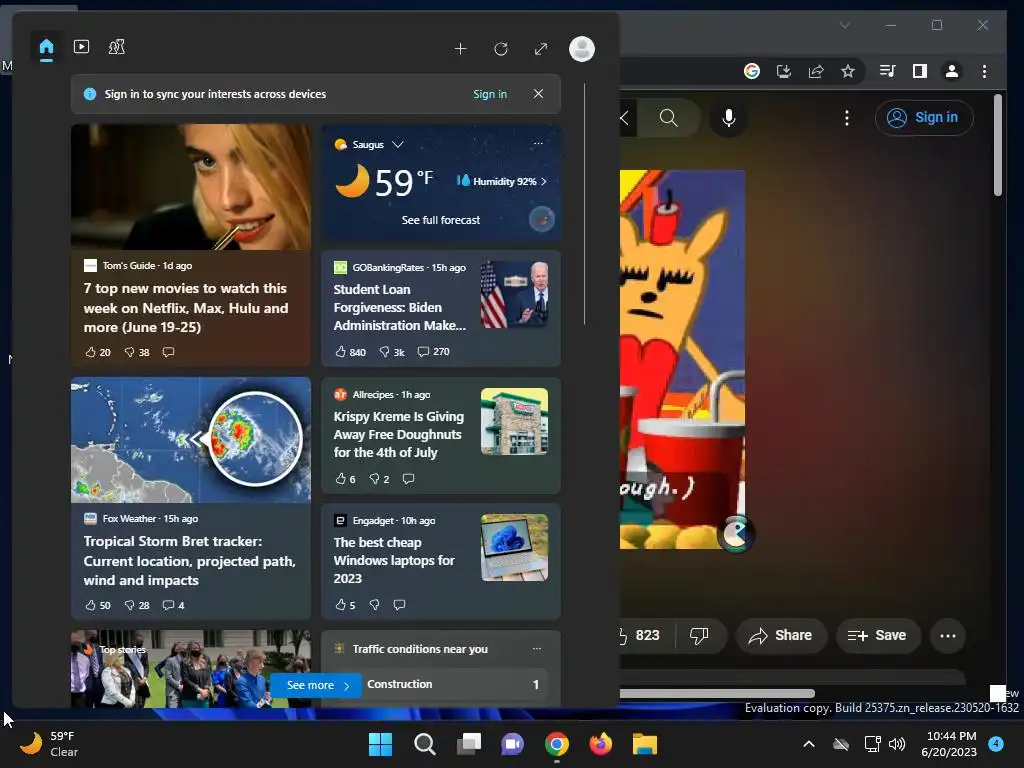
Task: Open Chrome three-dot menu
Action: click(984, 71)
